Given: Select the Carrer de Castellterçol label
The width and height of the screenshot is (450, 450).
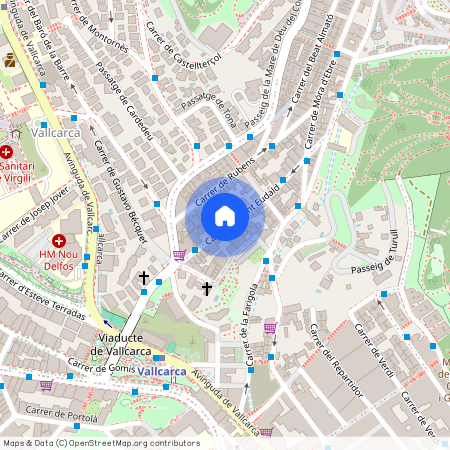Looking at the screenshot, I should click(x=184, y=46).
